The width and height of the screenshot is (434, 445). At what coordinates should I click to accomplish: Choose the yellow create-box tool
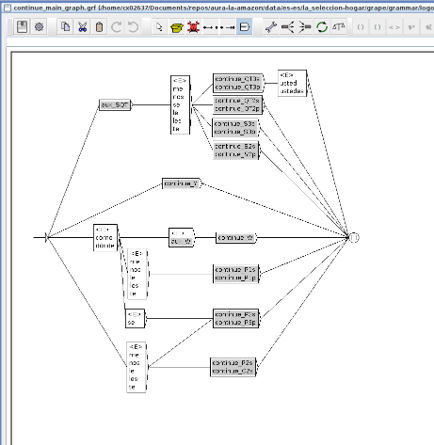click(176, 27)
